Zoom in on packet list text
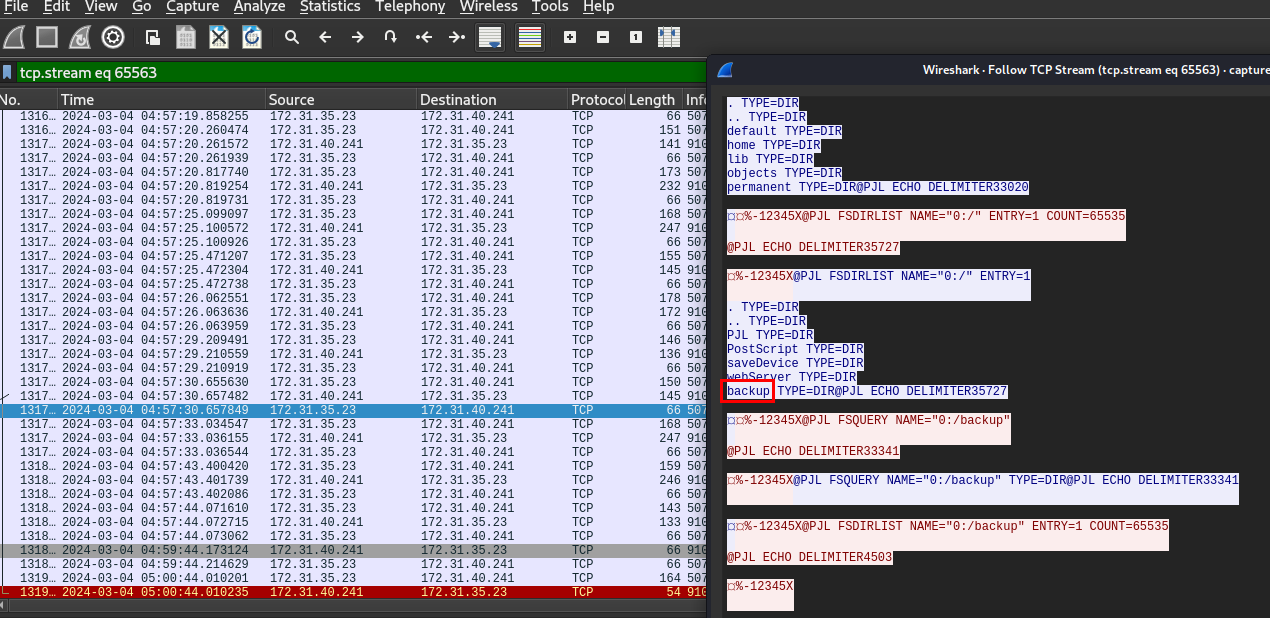The height and width of the screenshot is (618, 1270). pyautogui.click(x=570, y=37)
